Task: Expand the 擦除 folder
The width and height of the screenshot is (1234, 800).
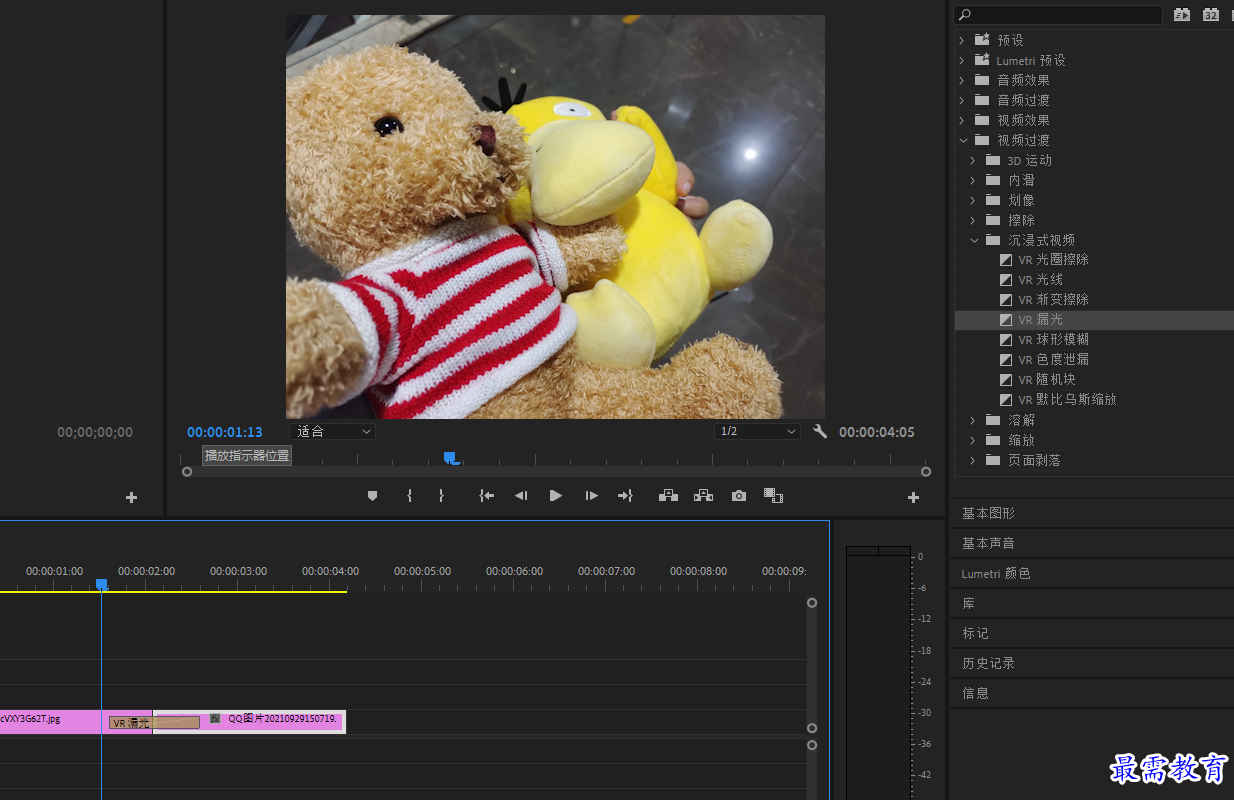Action: point(973,220)
